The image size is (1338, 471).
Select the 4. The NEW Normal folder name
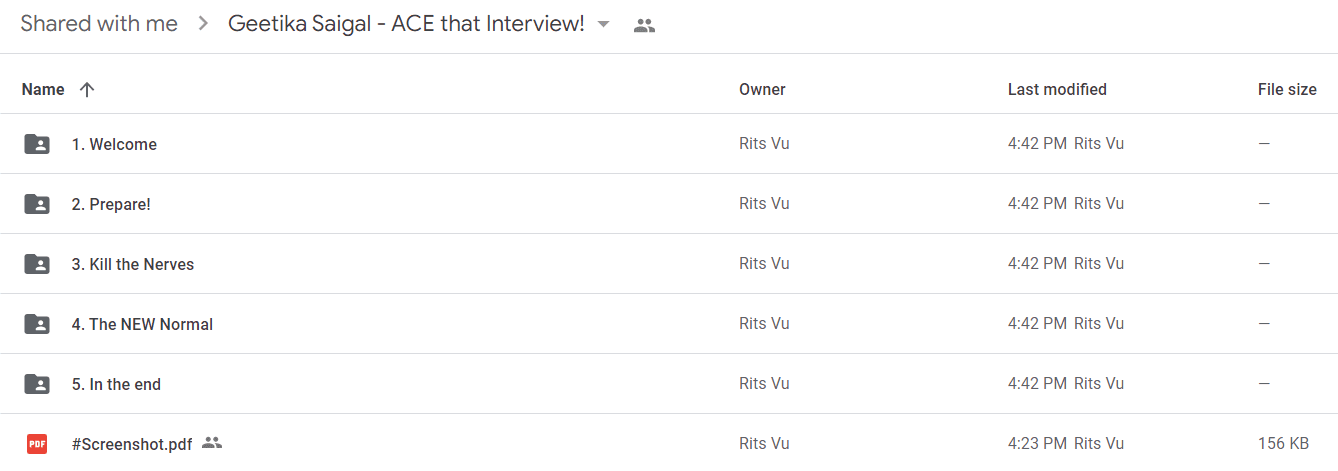pos(142,324)
